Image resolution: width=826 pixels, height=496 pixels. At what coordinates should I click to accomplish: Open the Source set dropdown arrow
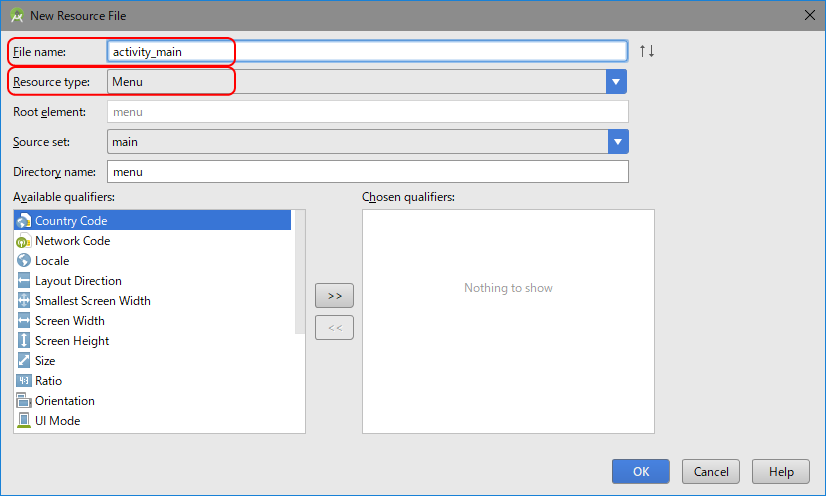(618, 142)
